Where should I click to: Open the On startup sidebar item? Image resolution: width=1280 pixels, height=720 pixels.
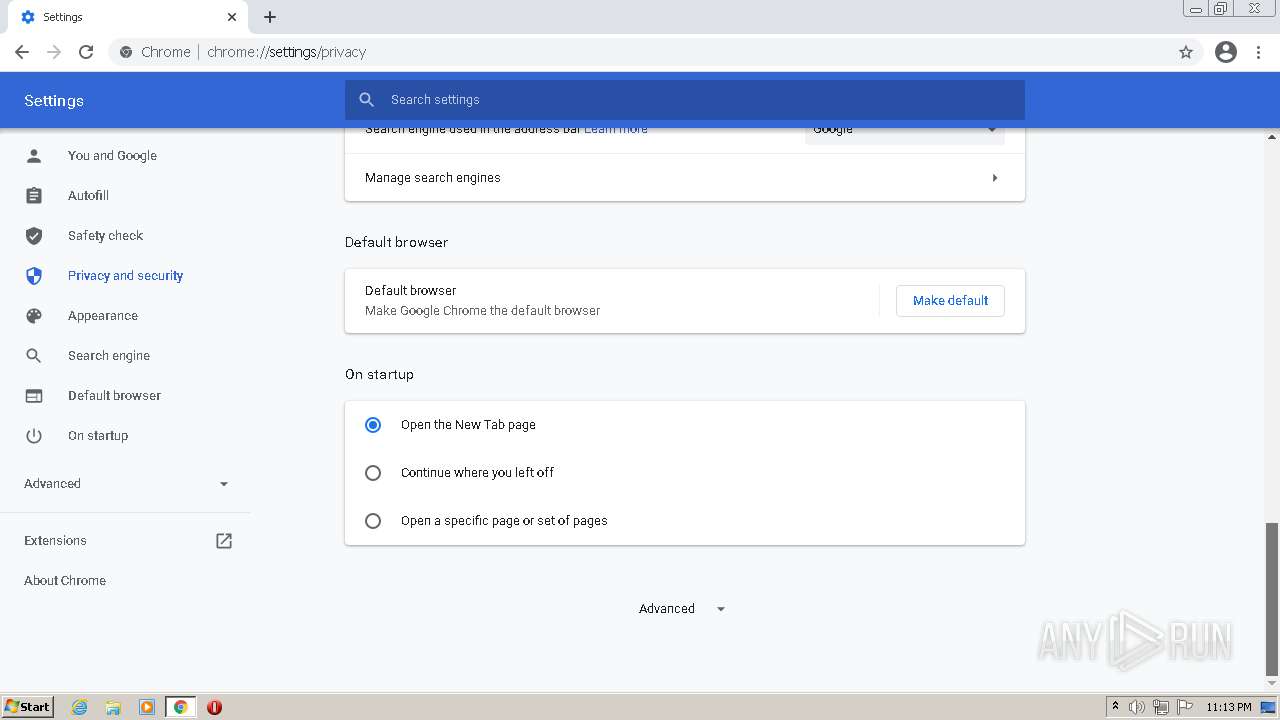(x=98, y=436)
